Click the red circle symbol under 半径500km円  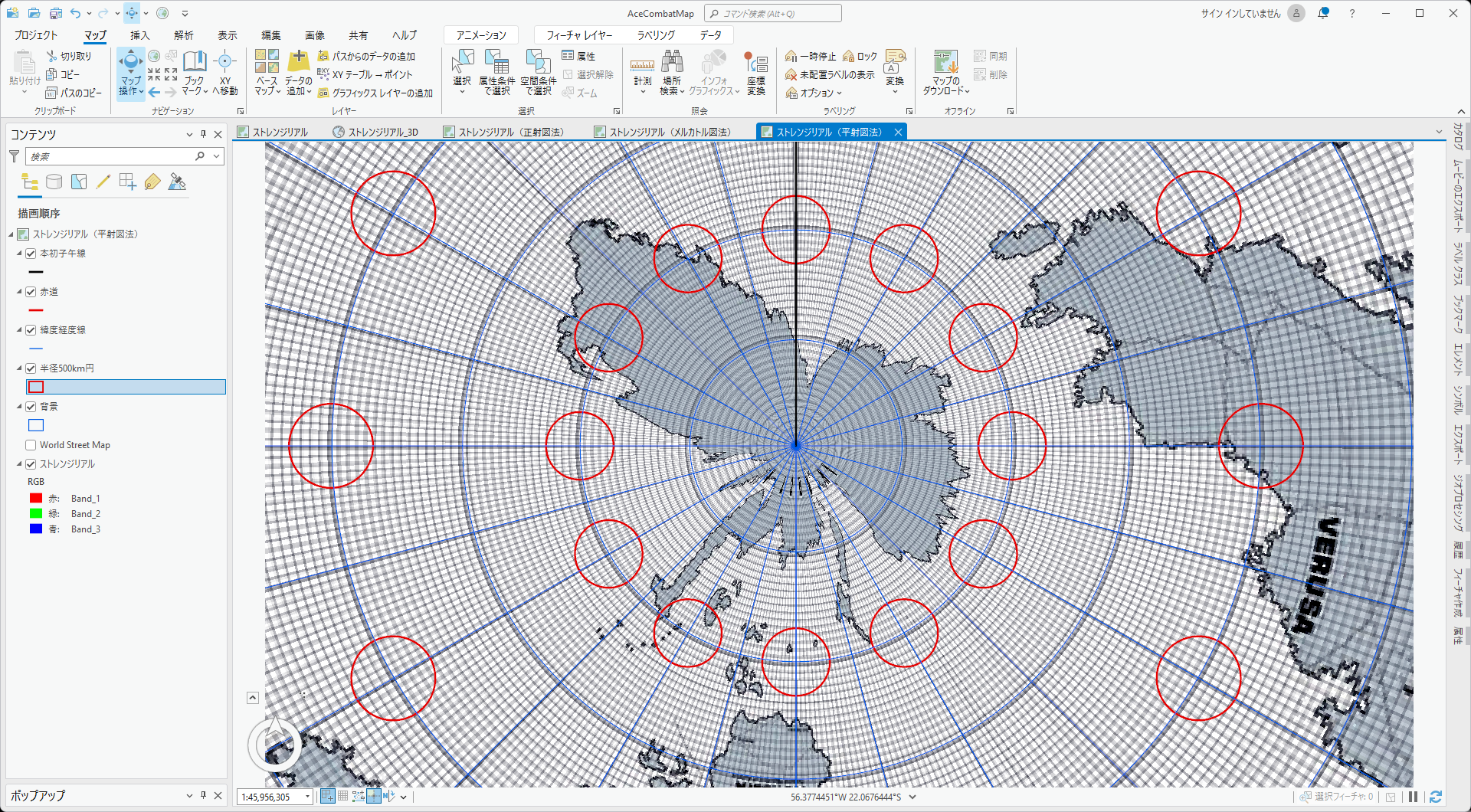(x=36, y=387)
